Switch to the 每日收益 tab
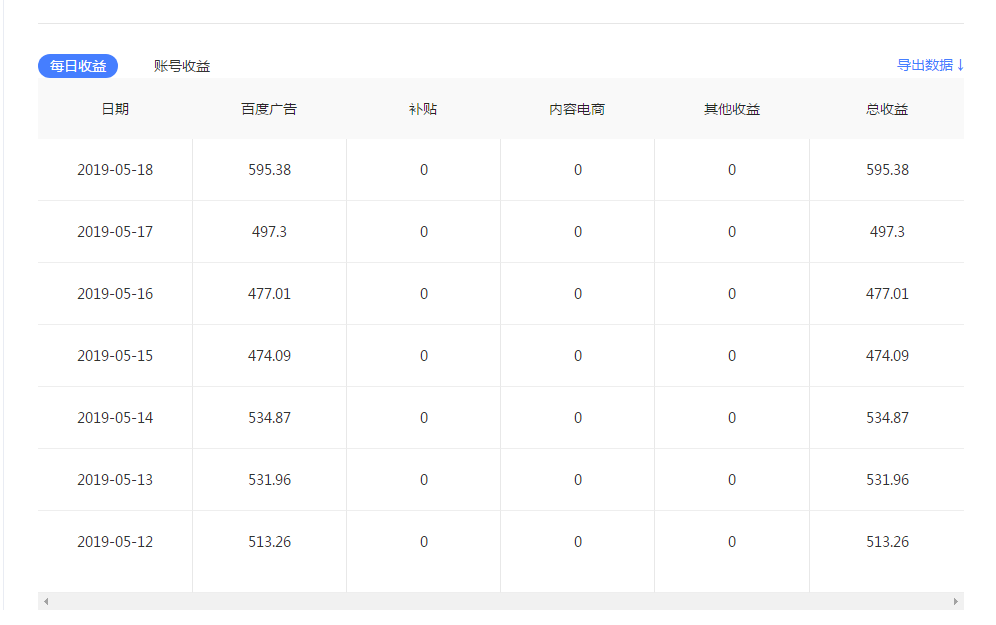This screenshot has width=996, height=625. [78, 66]
